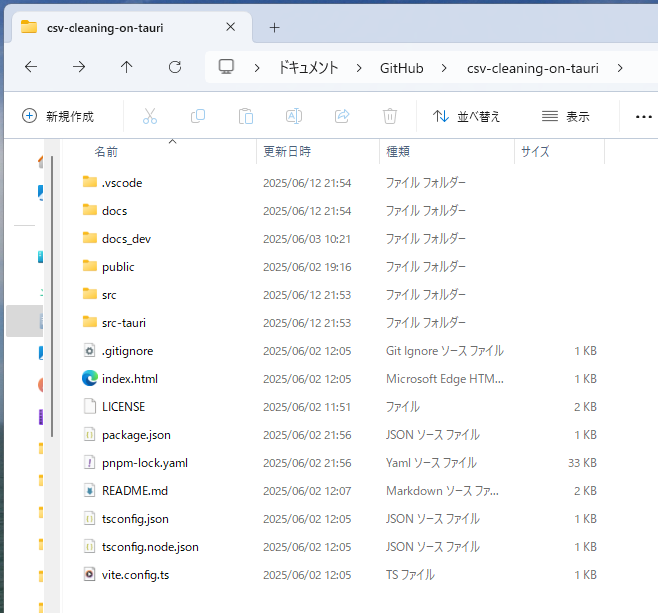Click the Cut scissors icon
The width and height of the screenshot is (658, 613).
pos(150,116)
